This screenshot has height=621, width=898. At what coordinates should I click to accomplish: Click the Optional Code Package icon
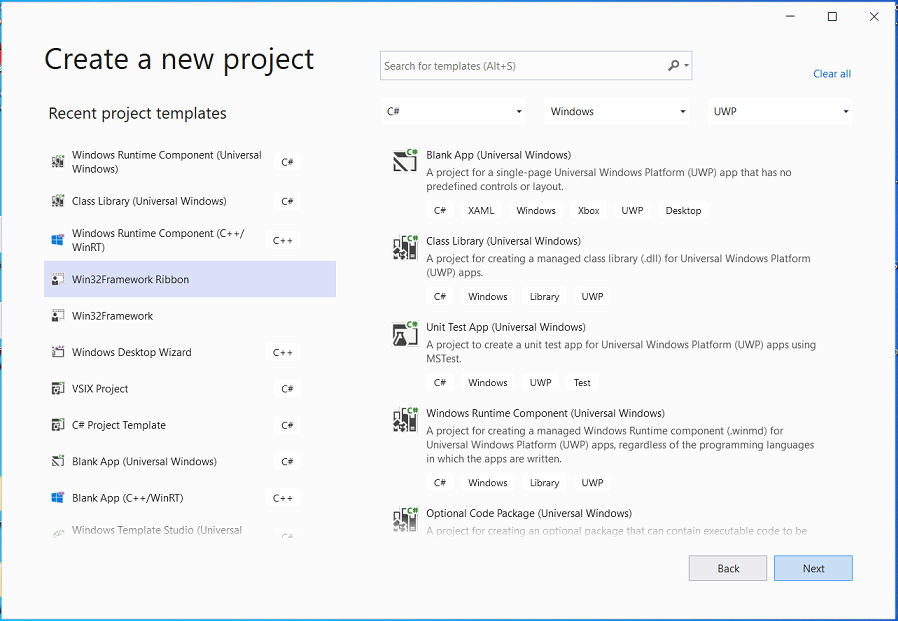405,520
